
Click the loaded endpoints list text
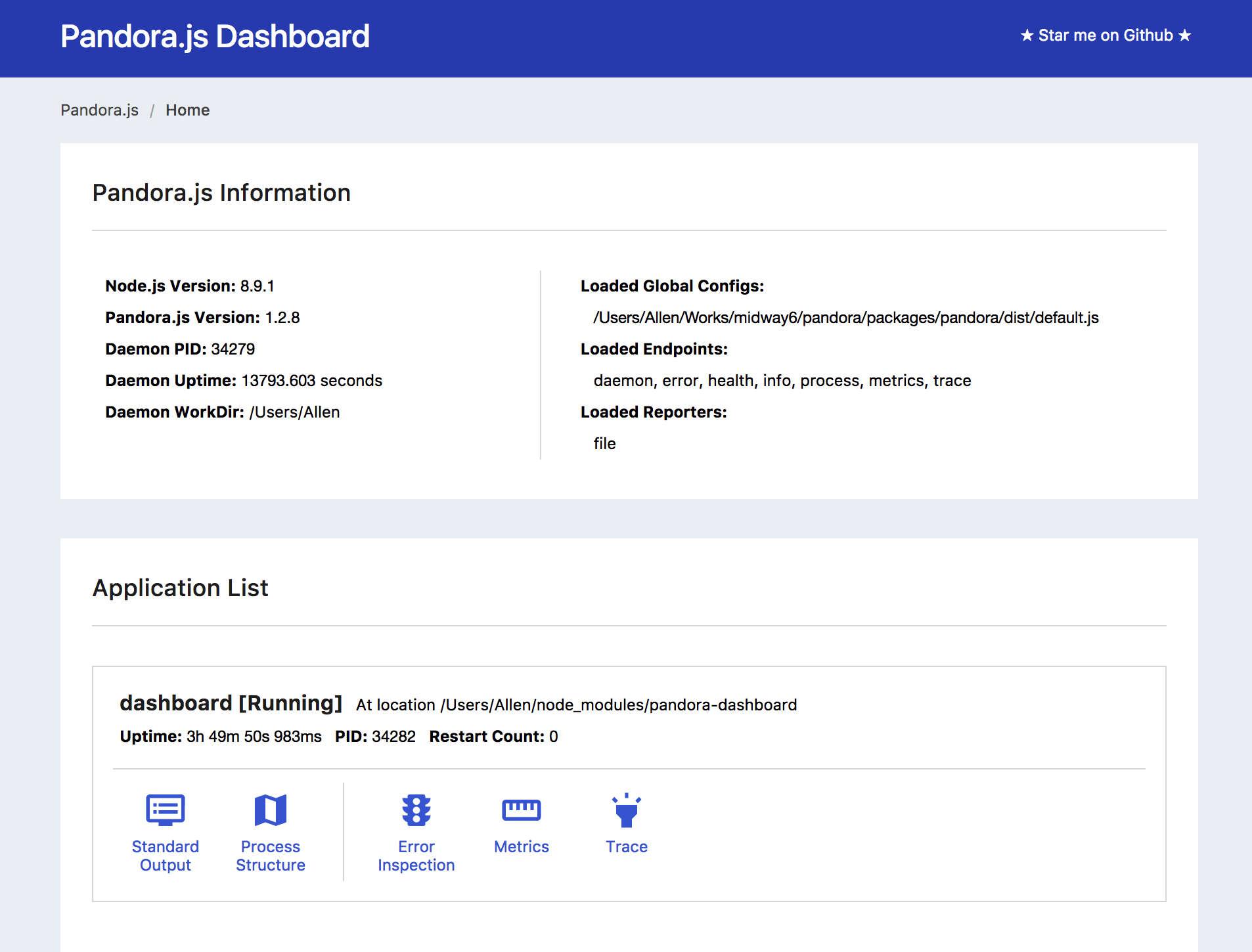(x=782, y=381)
